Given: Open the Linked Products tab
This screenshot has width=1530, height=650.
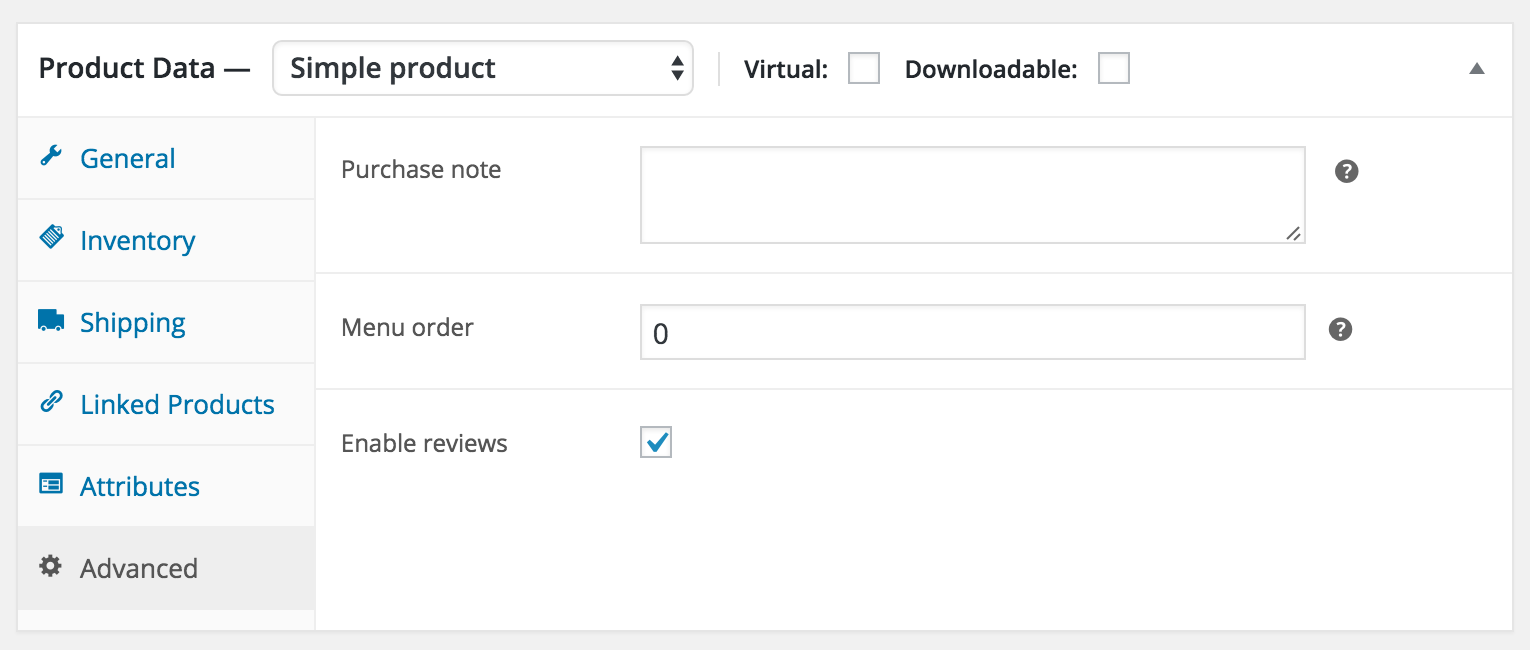Looking at the screenshot, I should [177, 404].
